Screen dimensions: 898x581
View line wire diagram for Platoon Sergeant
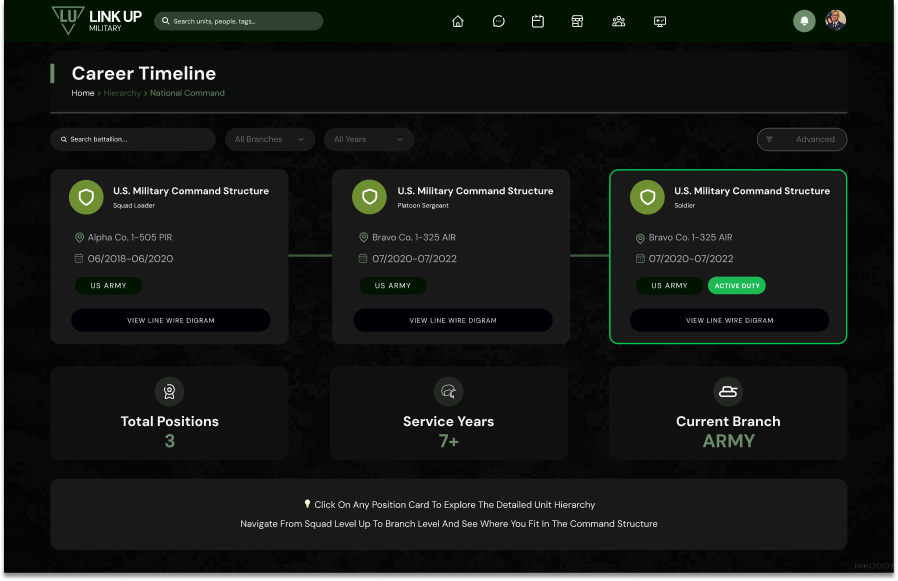click(452, 320)
